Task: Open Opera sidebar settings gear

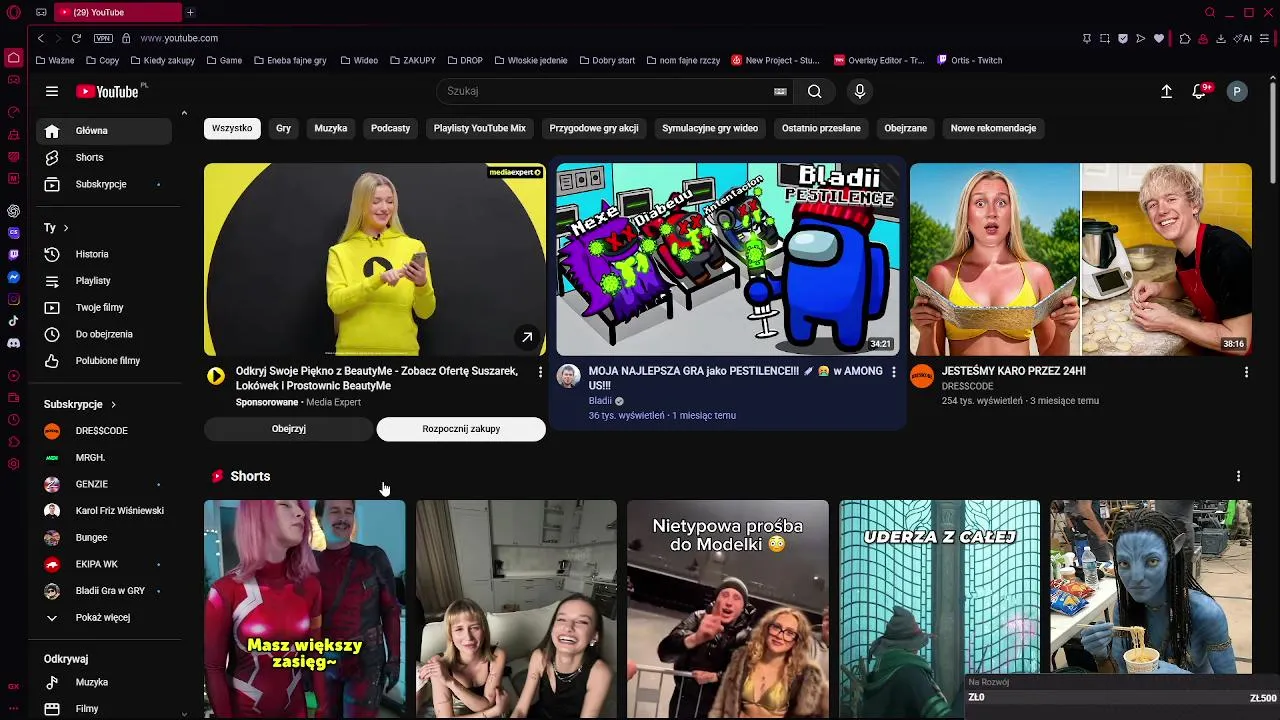Action: (13, 464)
